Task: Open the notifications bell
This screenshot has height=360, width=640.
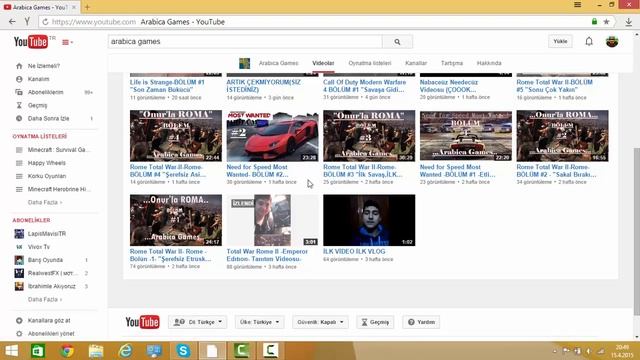Action: (x=589, y=41)
